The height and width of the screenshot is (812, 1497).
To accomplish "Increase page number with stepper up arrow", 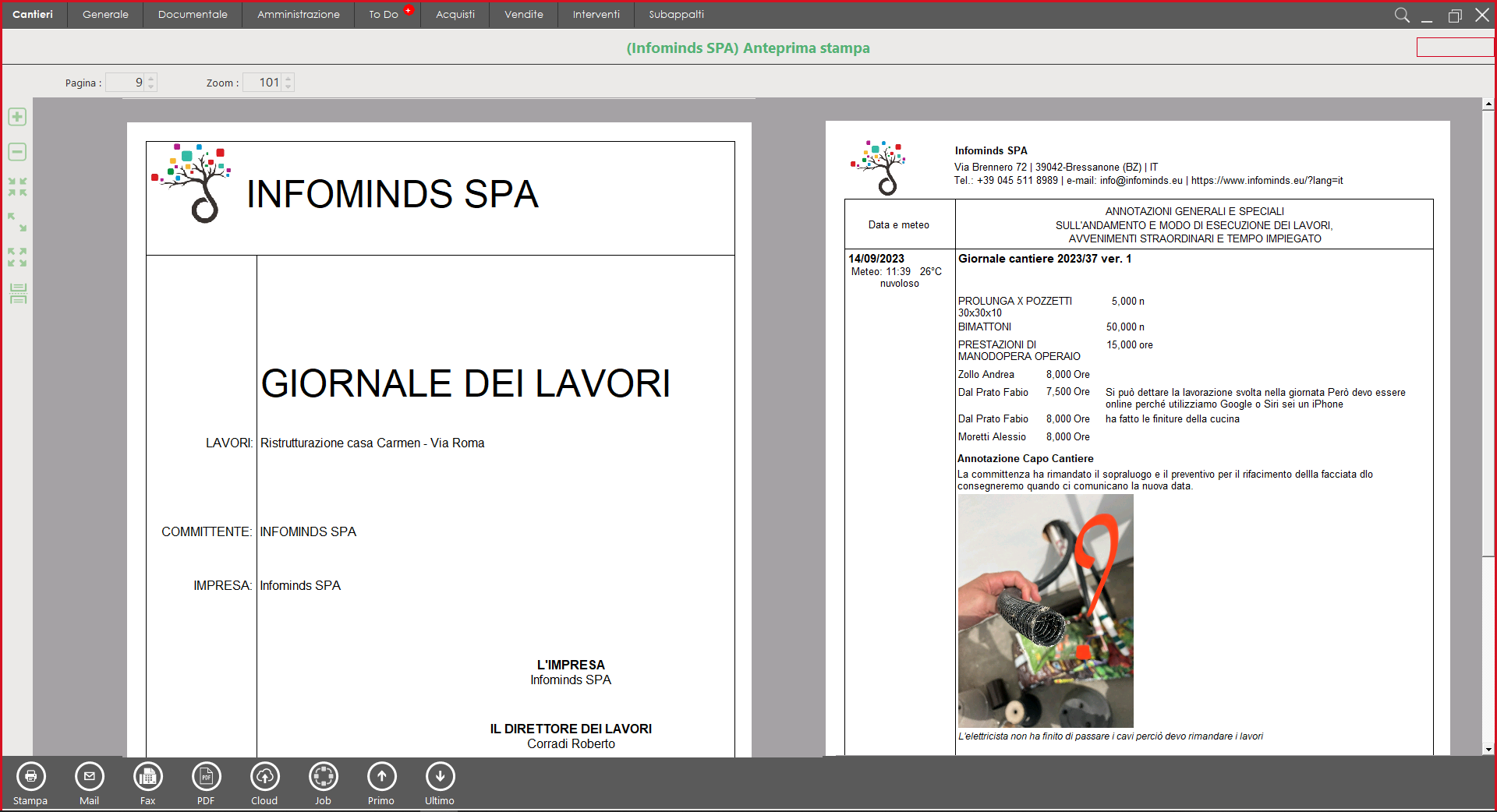I will [151, 78].
